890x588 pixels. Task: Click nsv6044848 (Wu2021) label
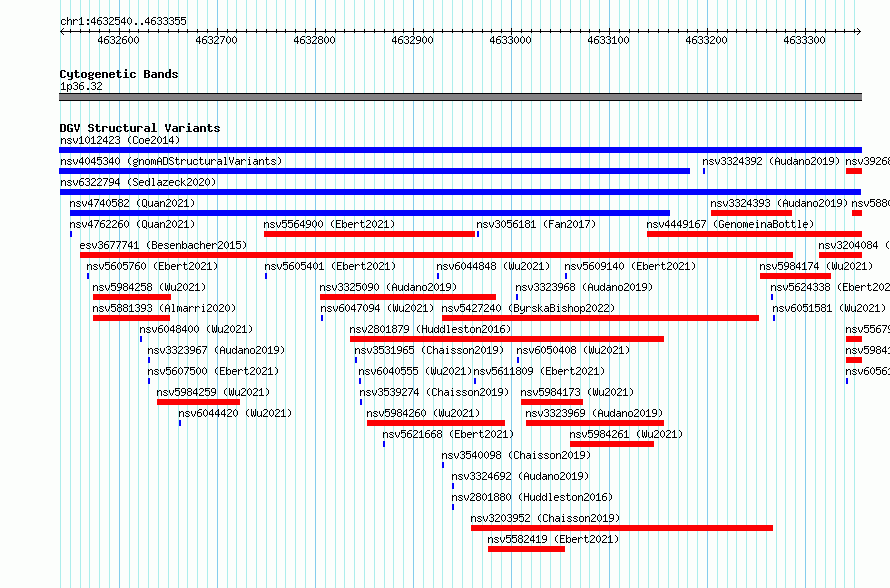[493, 266]
